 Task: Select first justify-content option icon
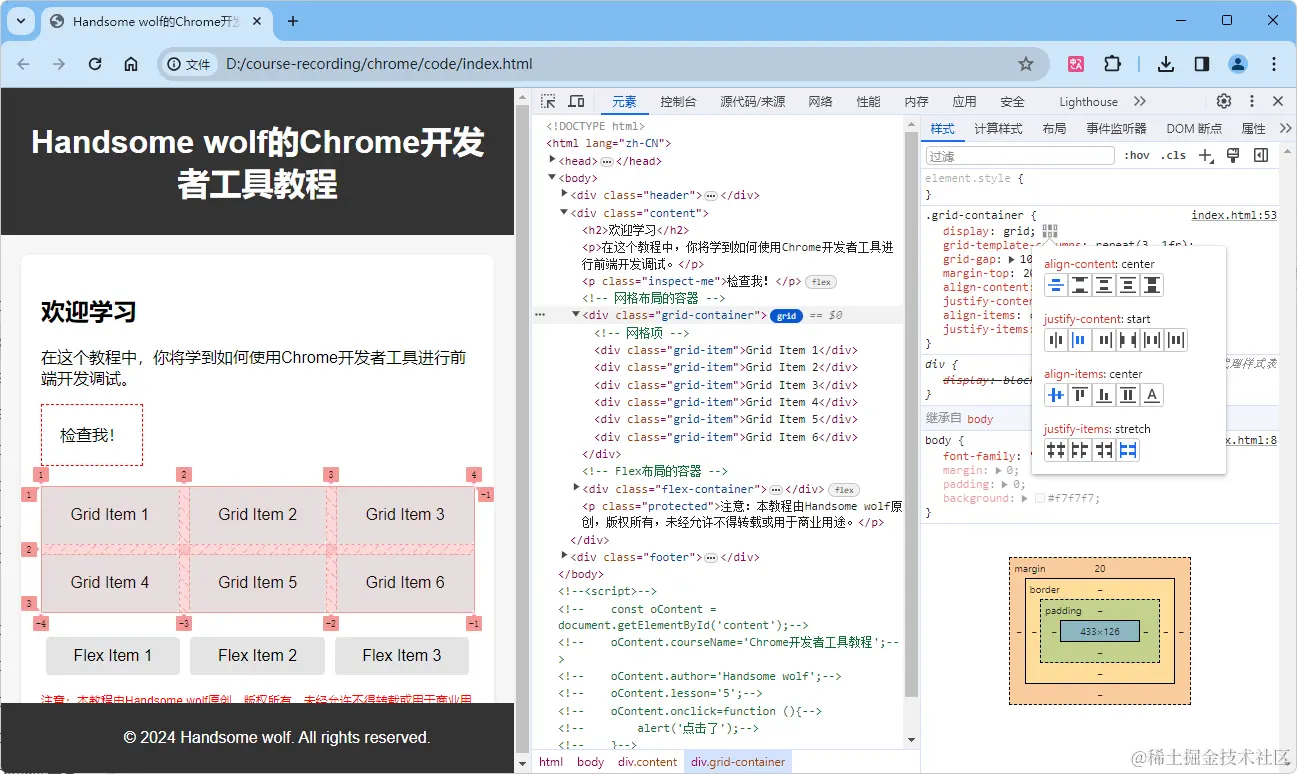pos(1056,340)
